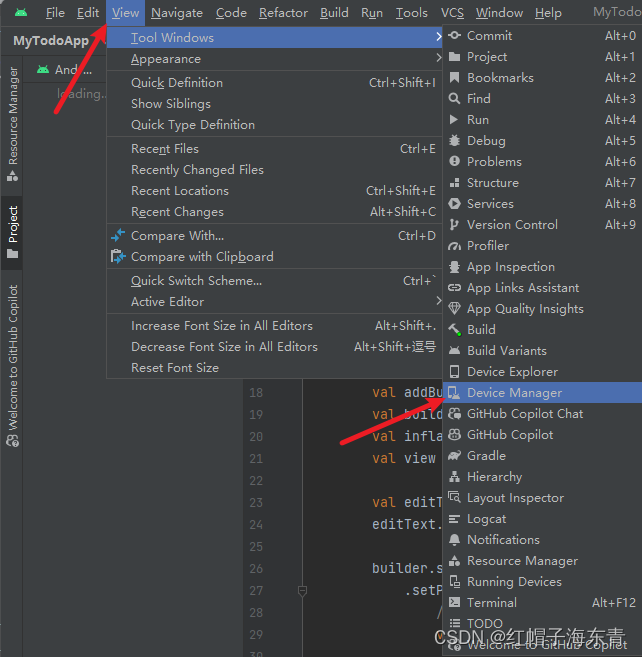Open the Refactor menu
This screenshot has height=657, width=642.
click(283, 13)
